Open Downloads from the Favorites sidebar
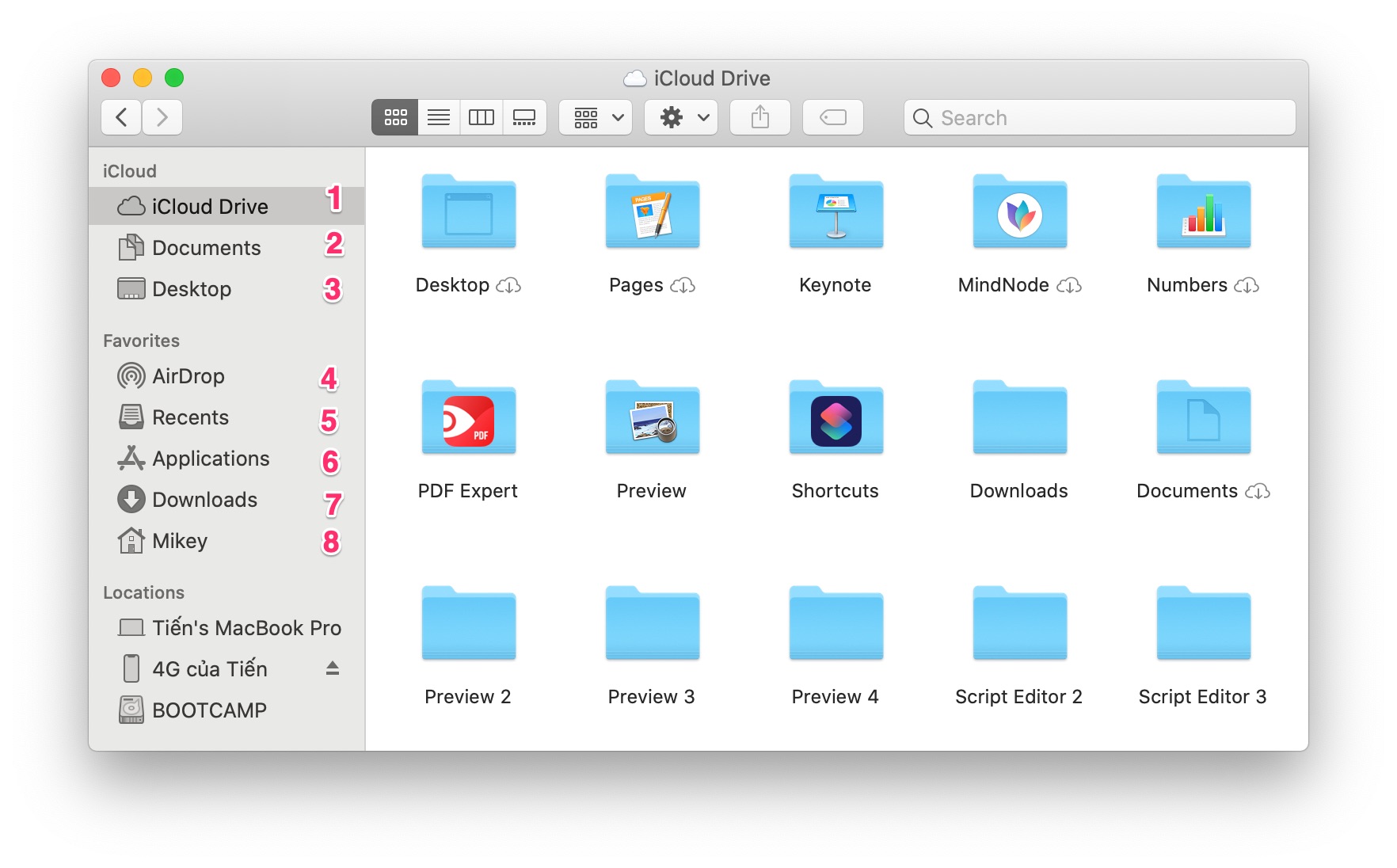 pos(226,500)
